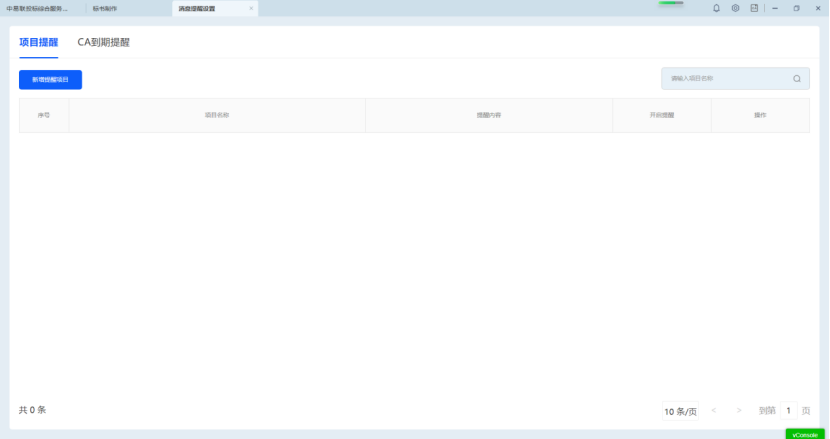
Task: Click the jump-to-page number field
Action: click(x=788, y=410)
